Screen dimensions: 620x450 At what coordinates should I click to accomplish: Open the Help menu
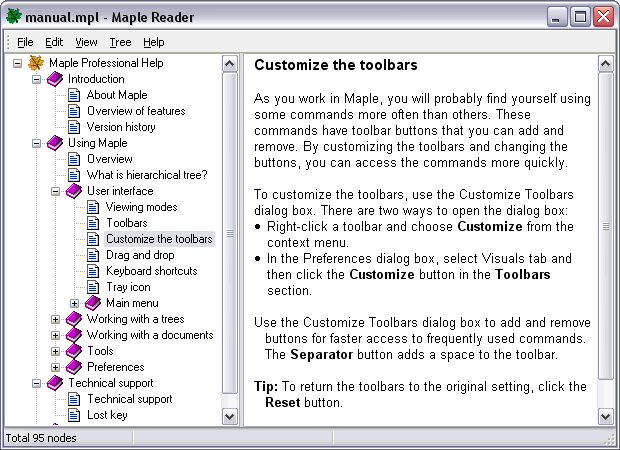[153, 42]
